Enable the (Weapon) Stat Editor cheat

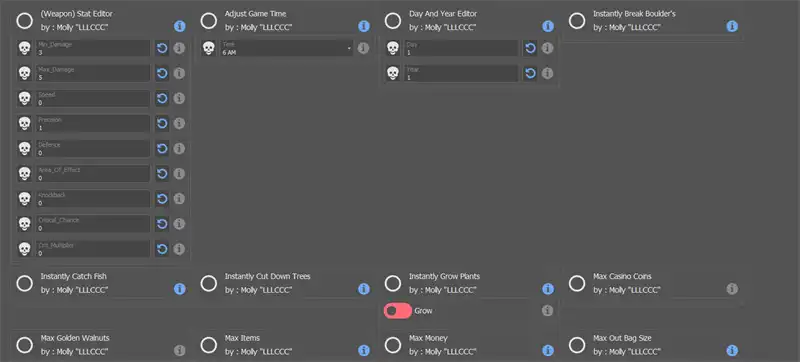coord(24,21)
